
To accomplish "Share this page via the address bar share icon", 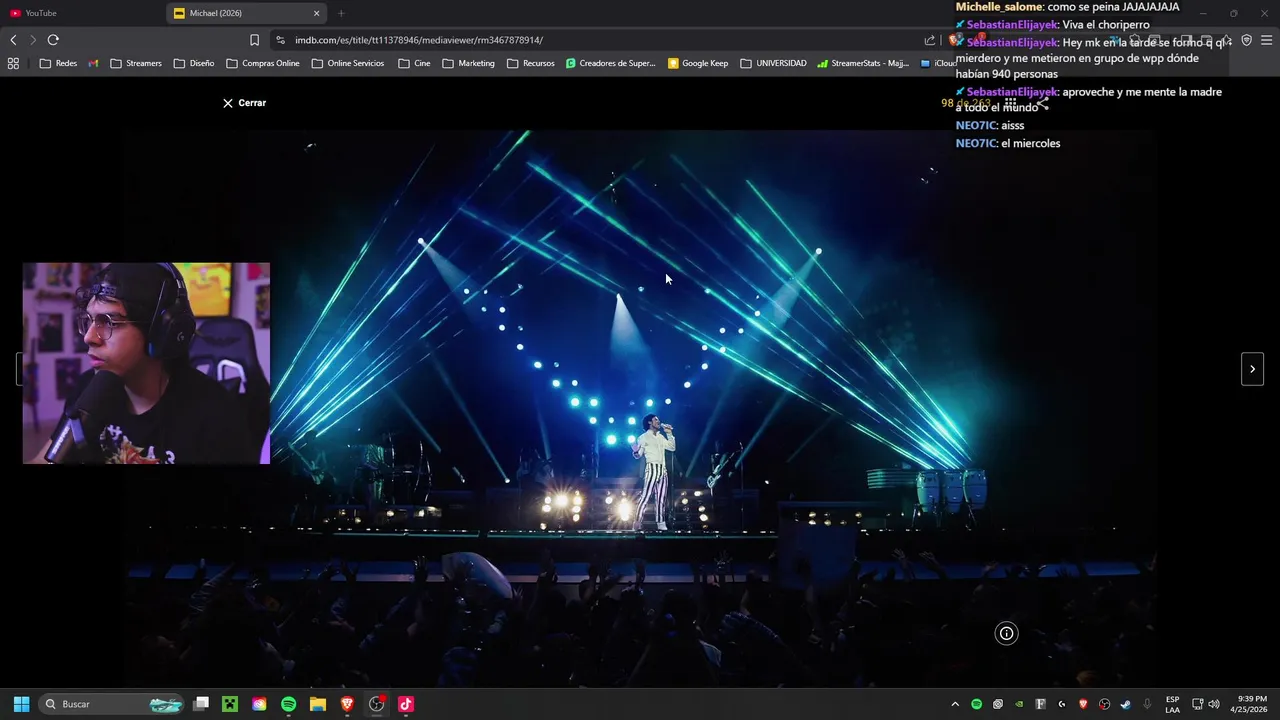I will coord(930,40).
